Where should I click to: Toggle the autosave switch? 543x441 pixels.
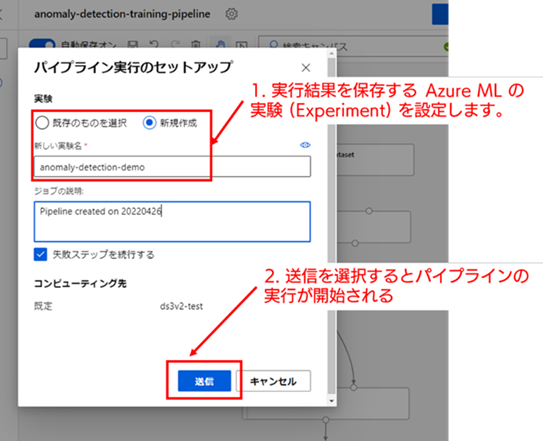[42, 44]
